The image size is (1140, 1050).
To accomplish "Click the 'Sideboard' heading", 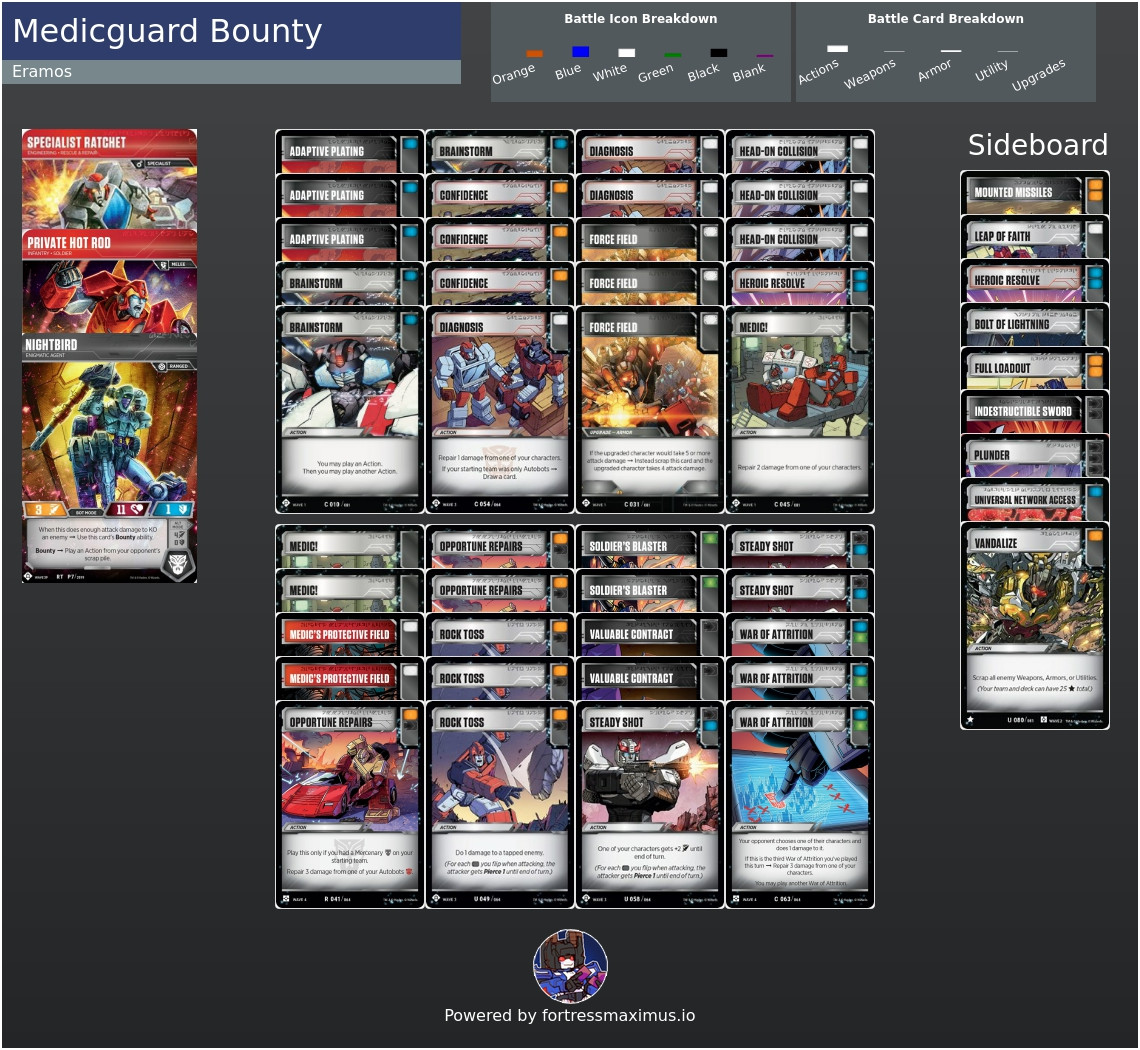I will (1037, 145).
